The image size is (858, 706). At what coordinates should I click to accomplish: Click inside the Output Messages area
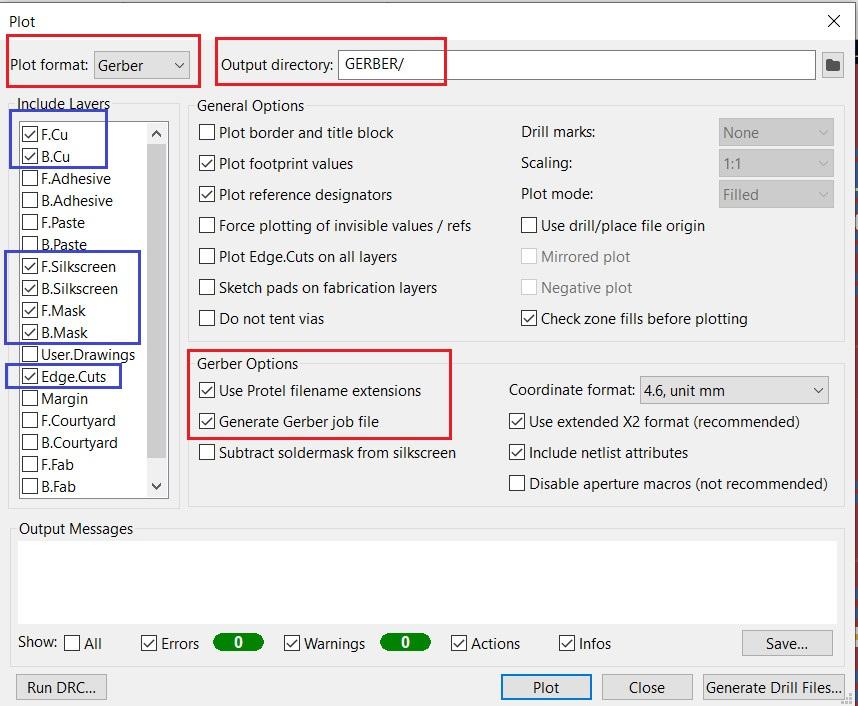tap(427, 582)
